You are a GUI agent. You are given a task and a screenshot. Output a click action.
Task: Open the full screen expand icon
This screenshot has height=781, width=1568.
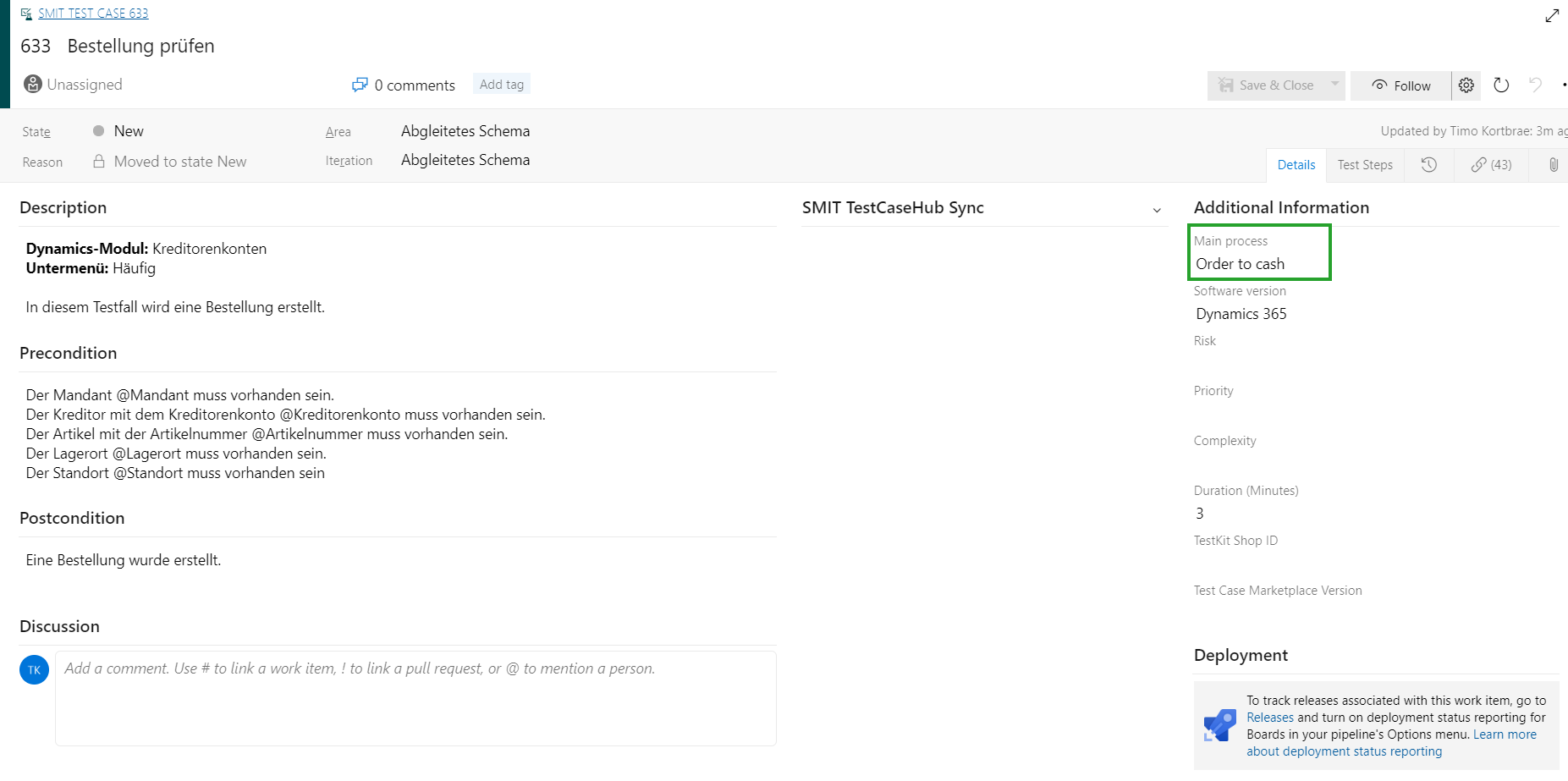click(x=1552, y=15)
